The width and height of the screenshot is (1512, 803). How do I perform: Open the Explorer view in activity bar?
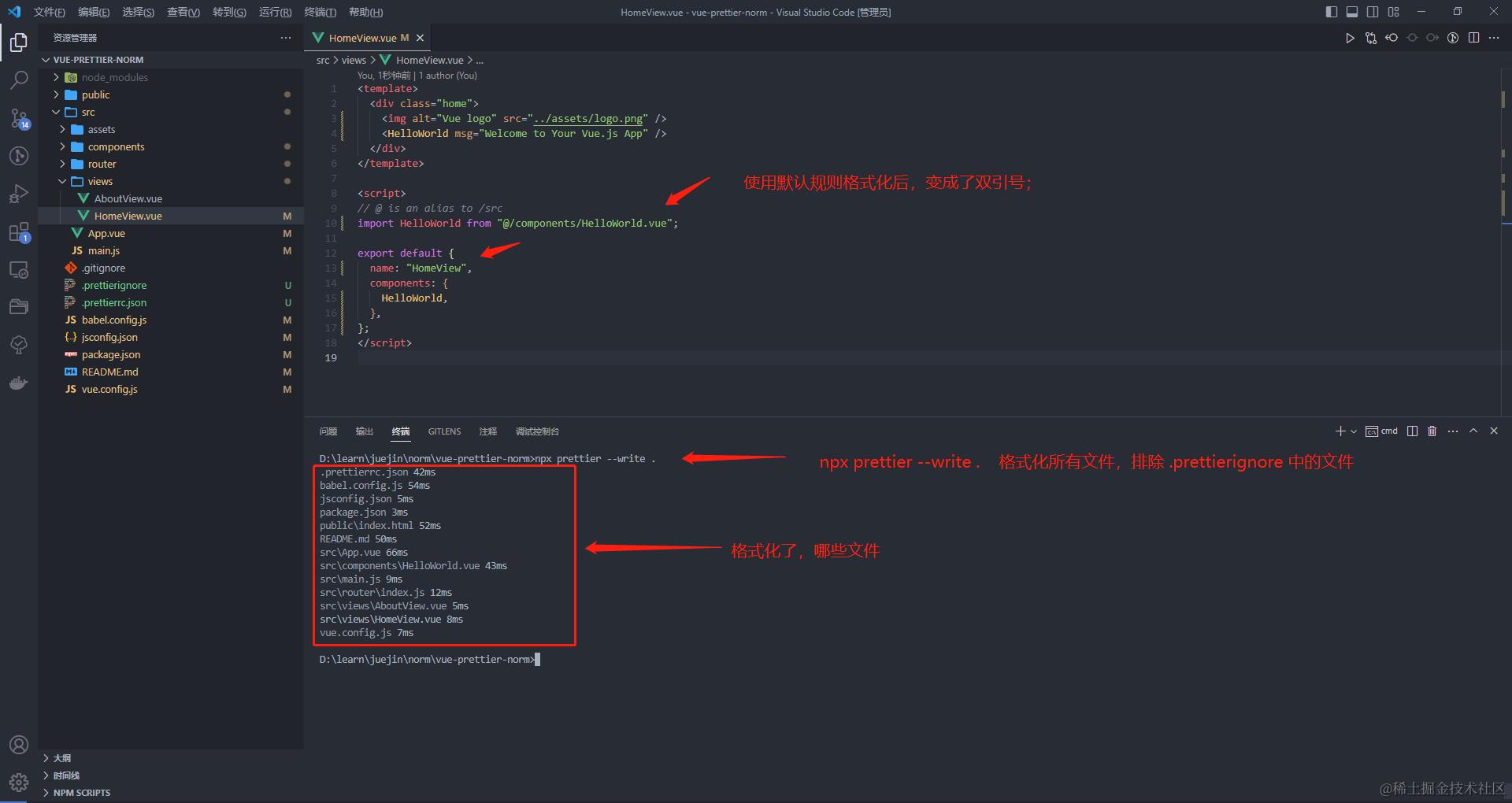tap(19, 42)
